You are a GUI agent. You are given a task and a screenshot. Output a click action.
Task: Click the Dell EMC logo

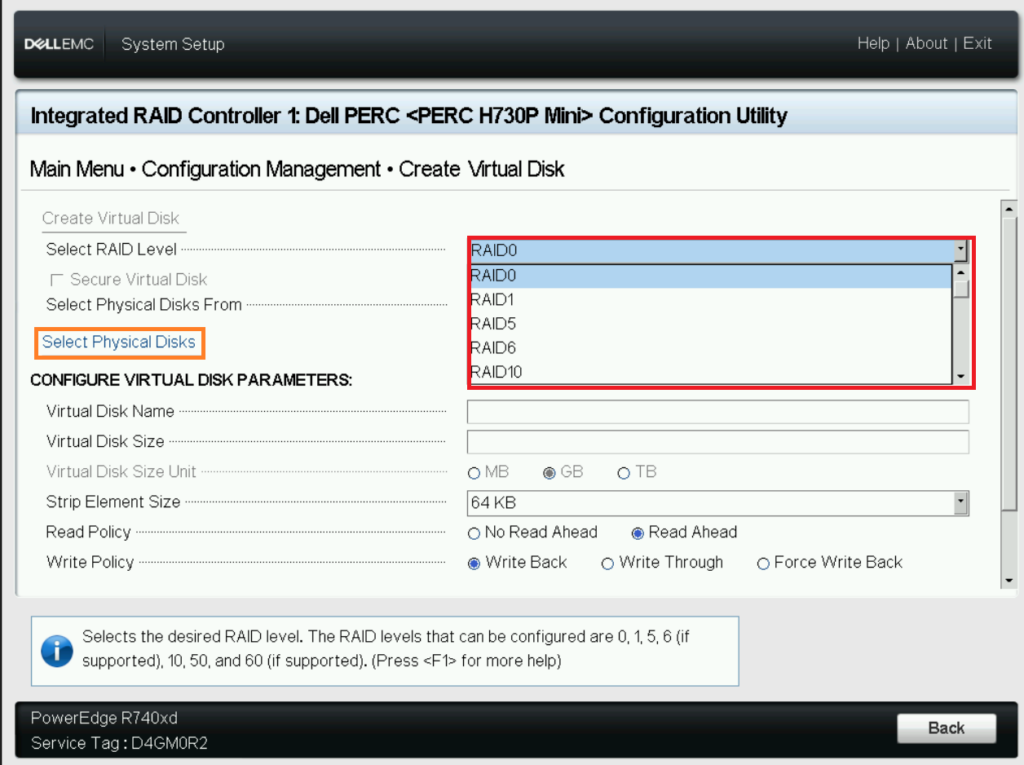click(x=59, y=44)
